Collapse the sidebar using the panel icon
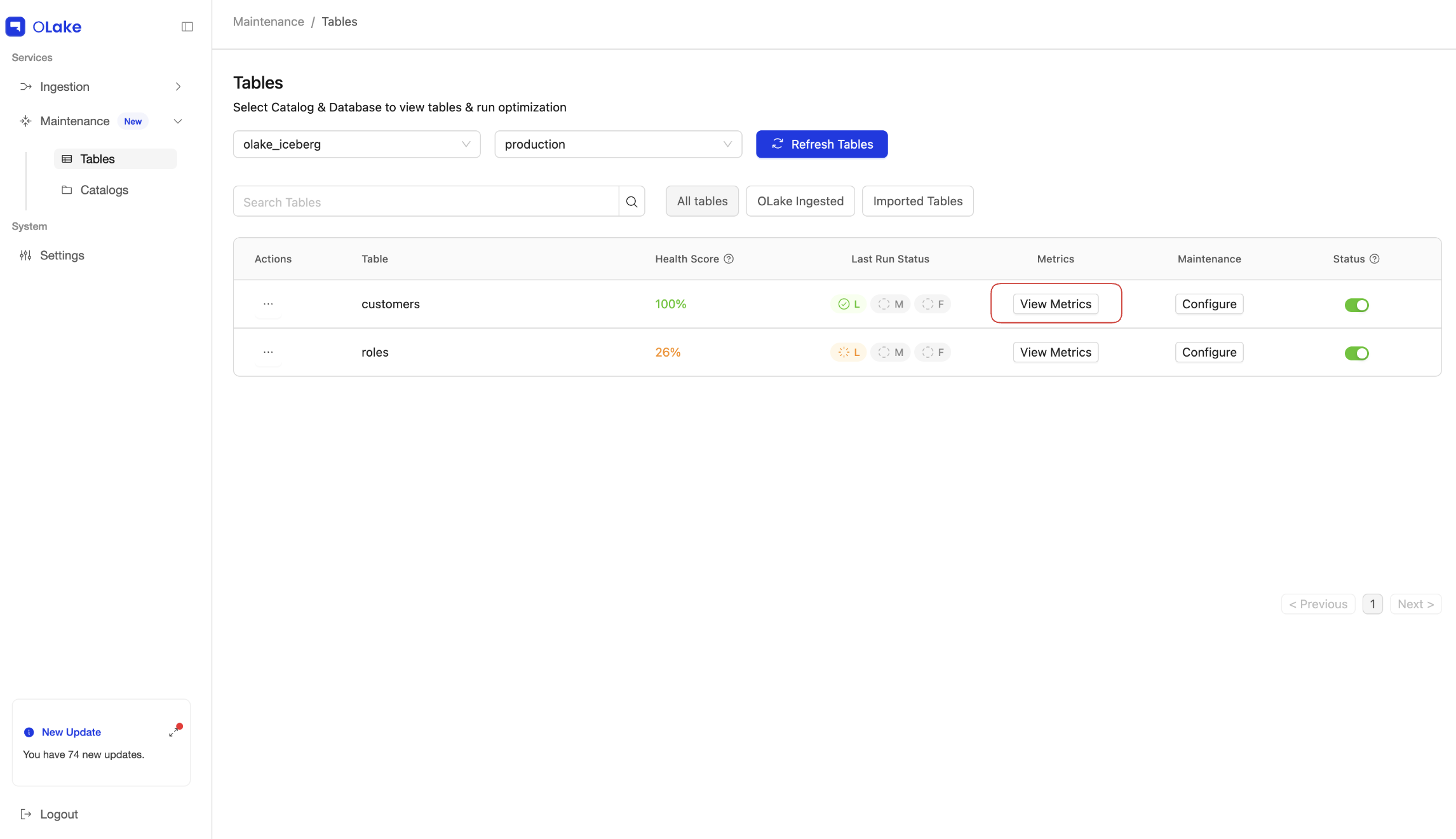This screenshot has height=839, width=1456. pyautogui.click(x=187, y=26)
